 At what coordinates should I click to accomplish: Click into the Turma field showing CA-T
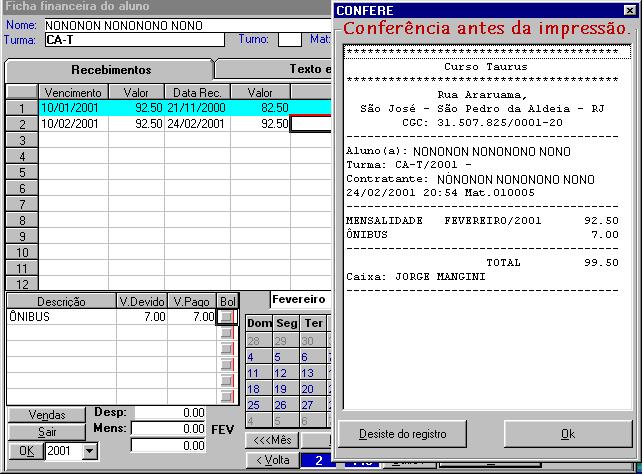coord(135,40)
